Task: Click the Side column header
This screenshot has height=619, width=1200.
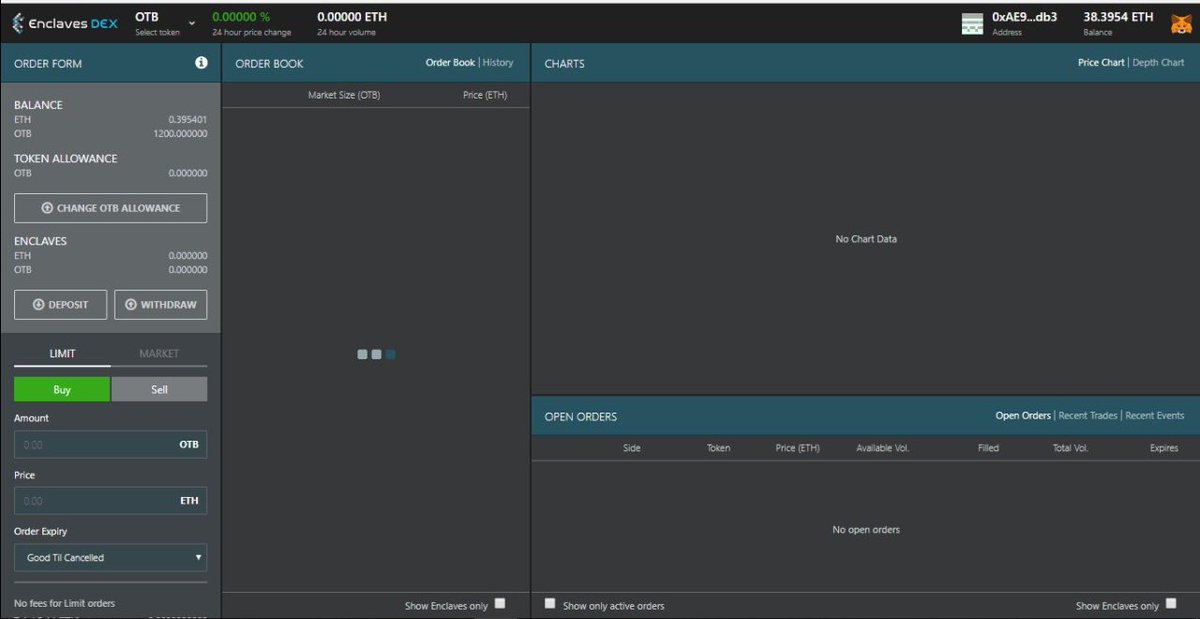Action: pyautogui.click(x=632, y=448)
